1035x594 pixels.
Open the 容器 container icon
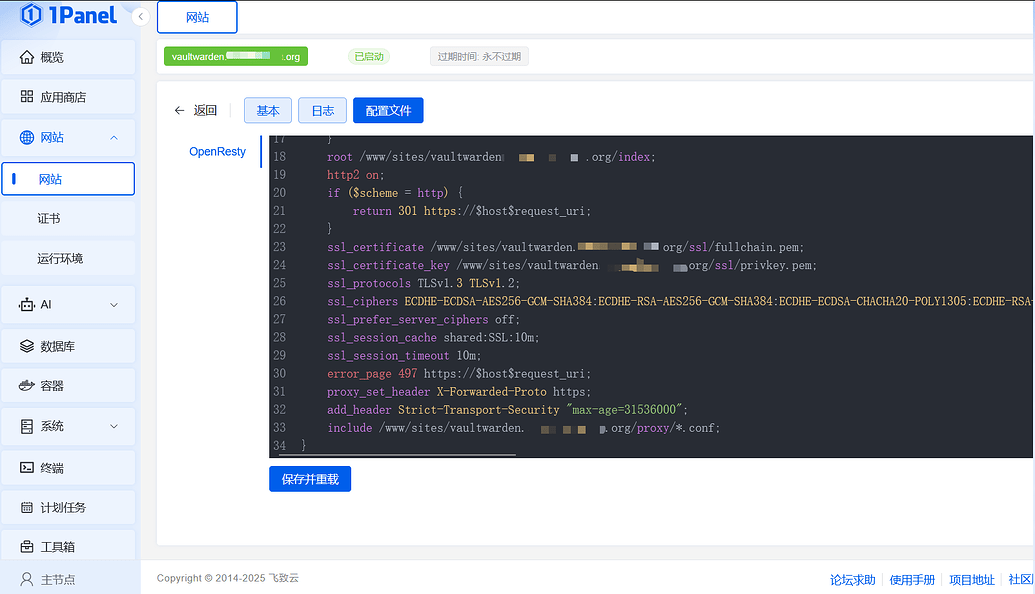pos(27,386)
